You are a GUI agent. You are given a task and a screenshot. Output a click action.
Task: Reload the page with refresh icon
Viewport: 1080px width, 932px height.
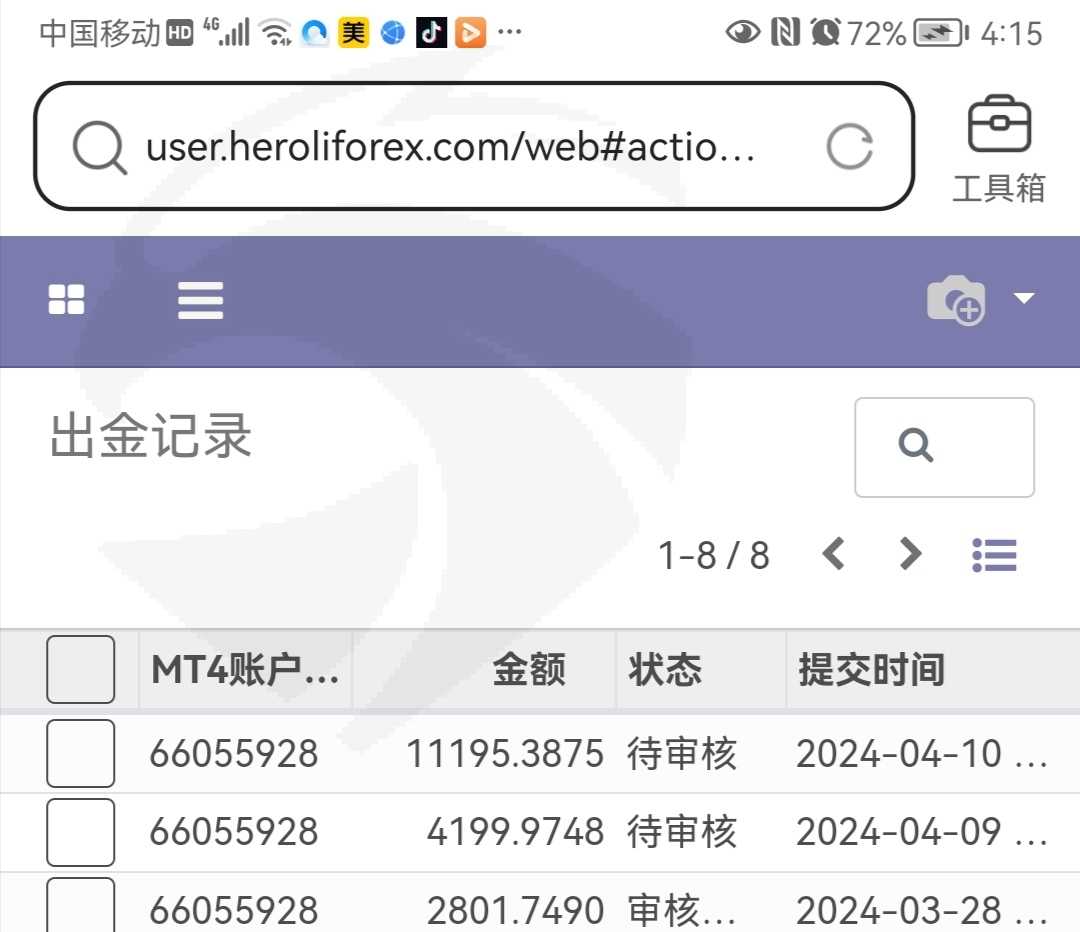[849, 147]
